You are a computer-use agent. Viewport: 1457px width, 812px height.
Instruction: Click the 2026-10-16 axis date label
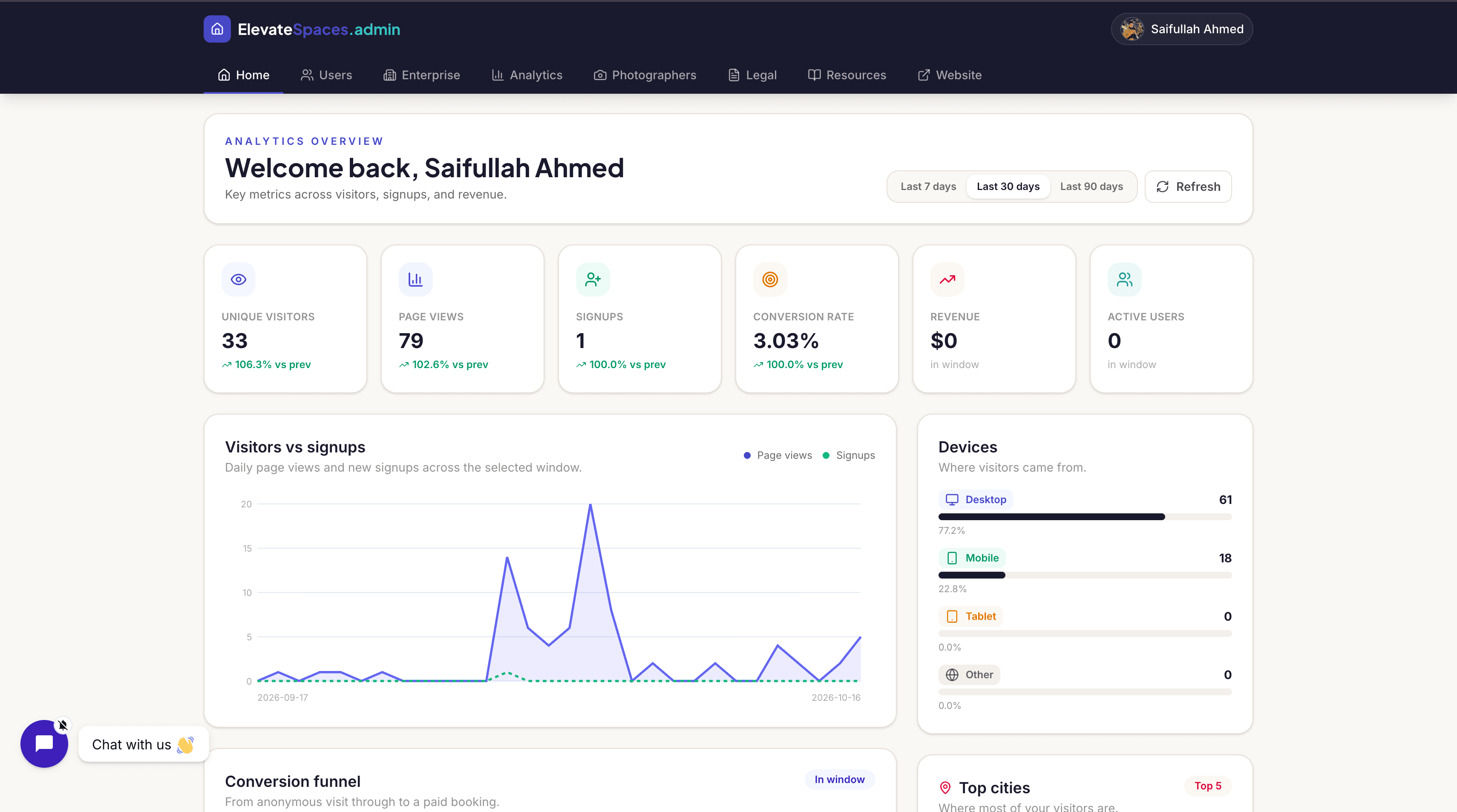point(836,698)
